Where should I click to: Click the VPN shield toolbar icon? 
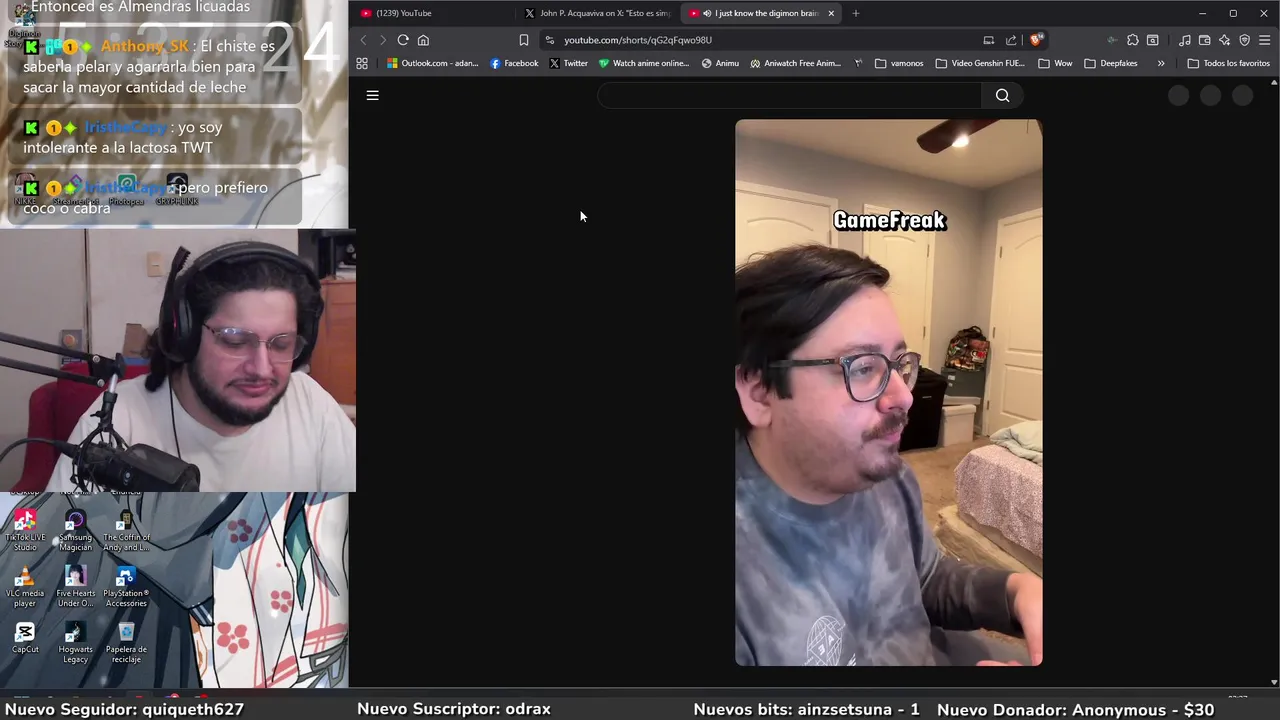tap(1245, 40)
